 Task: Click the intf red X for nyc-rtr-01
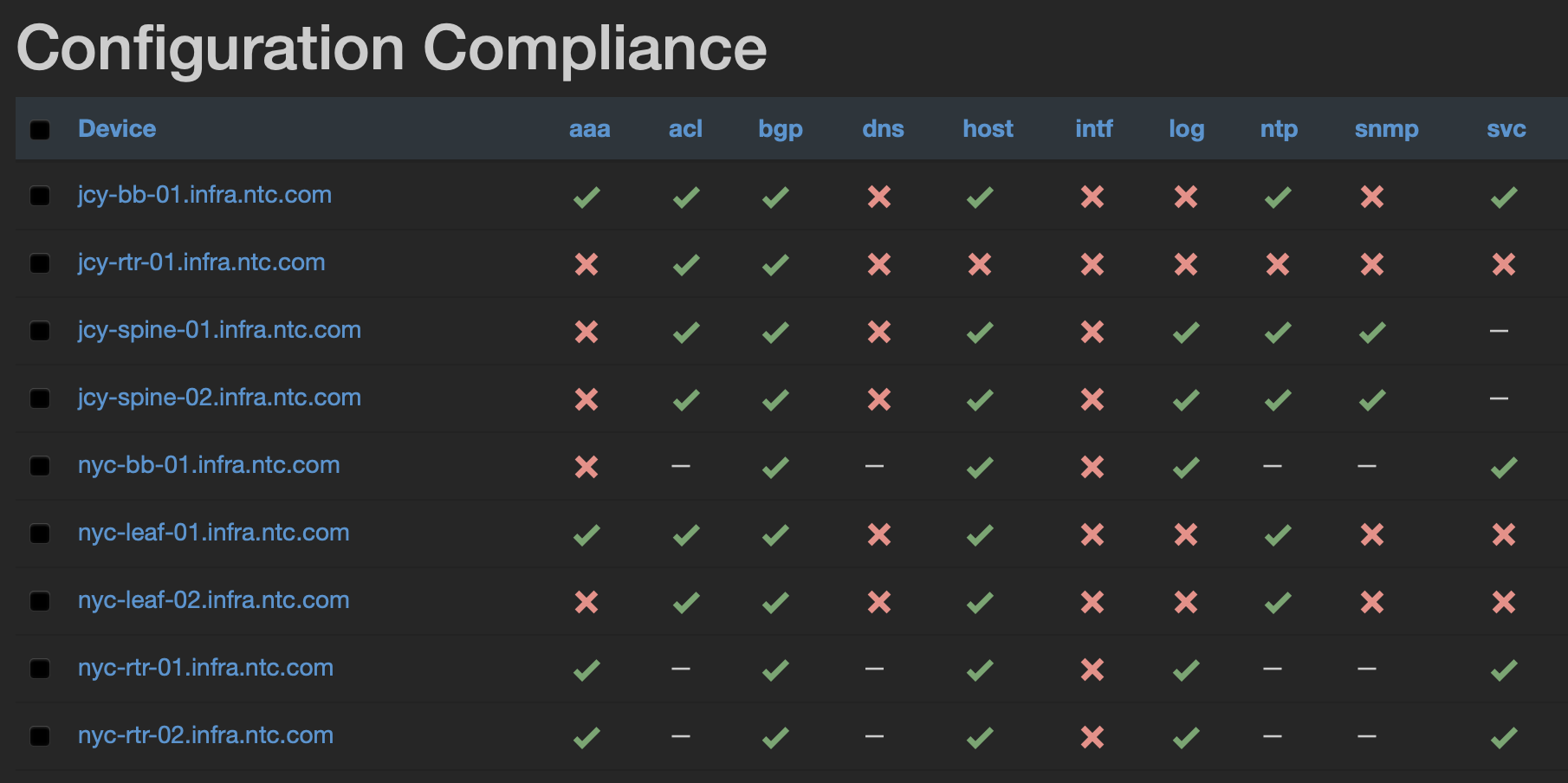pos(1092,670)
